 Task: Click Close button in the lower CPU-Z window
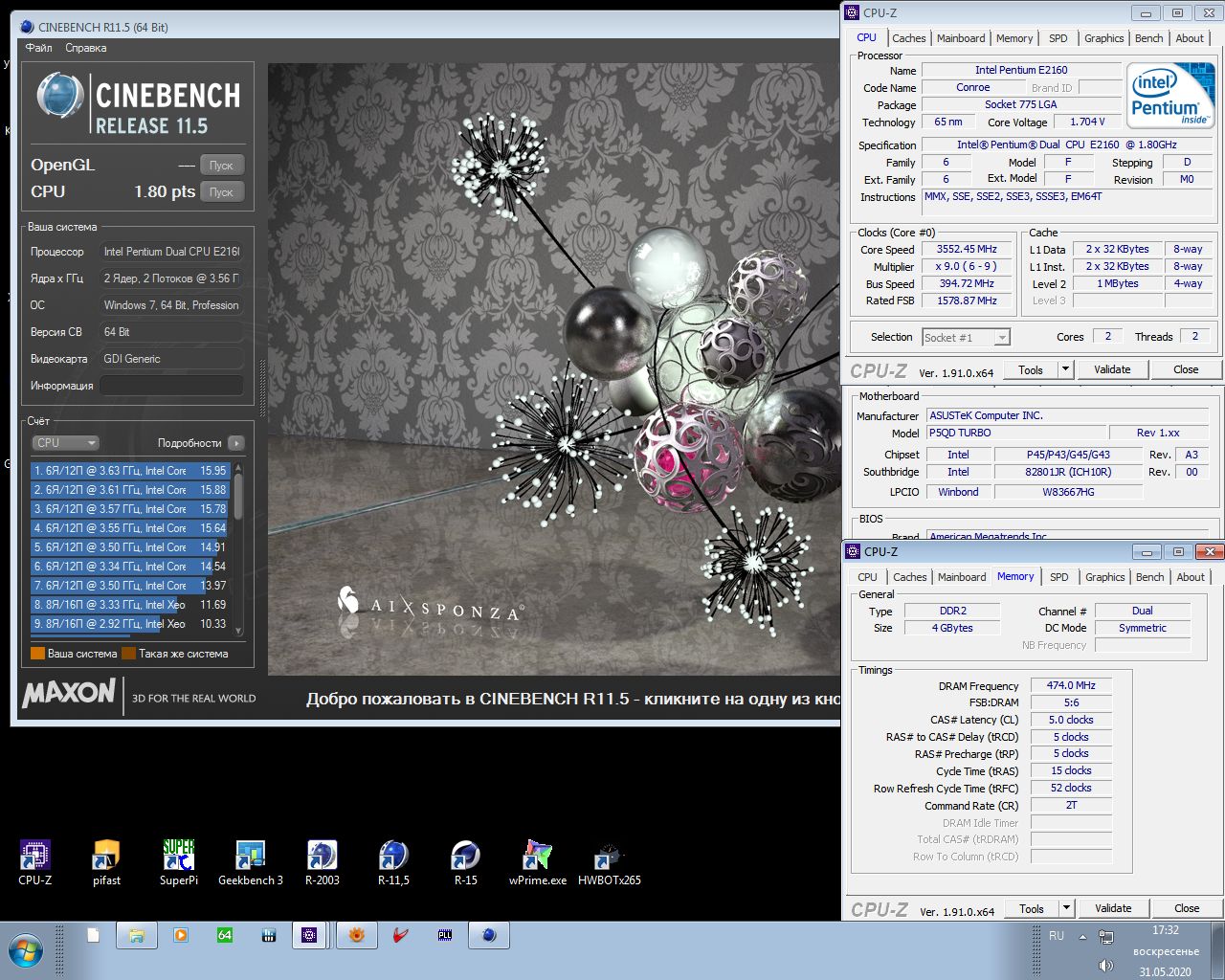[1187, 908]
